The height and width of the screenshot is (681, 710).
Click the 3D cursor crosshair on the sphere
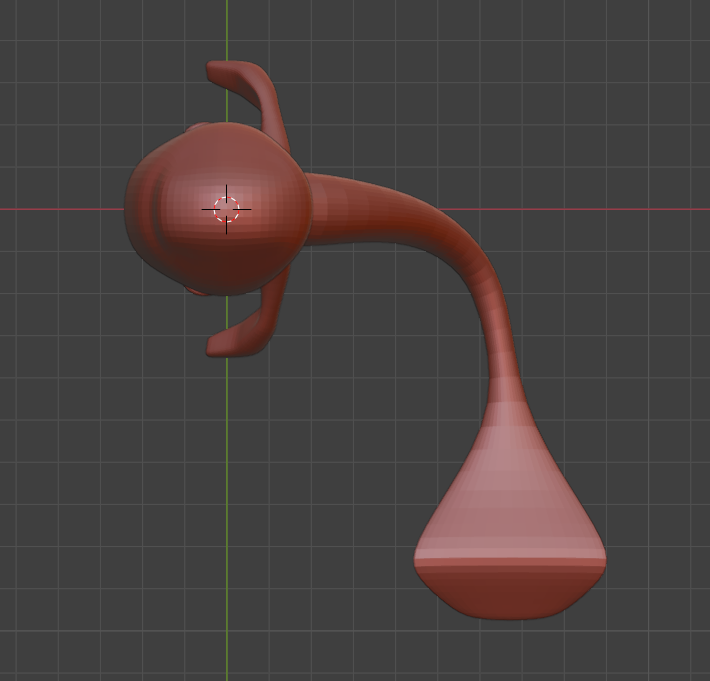[226, 209]
